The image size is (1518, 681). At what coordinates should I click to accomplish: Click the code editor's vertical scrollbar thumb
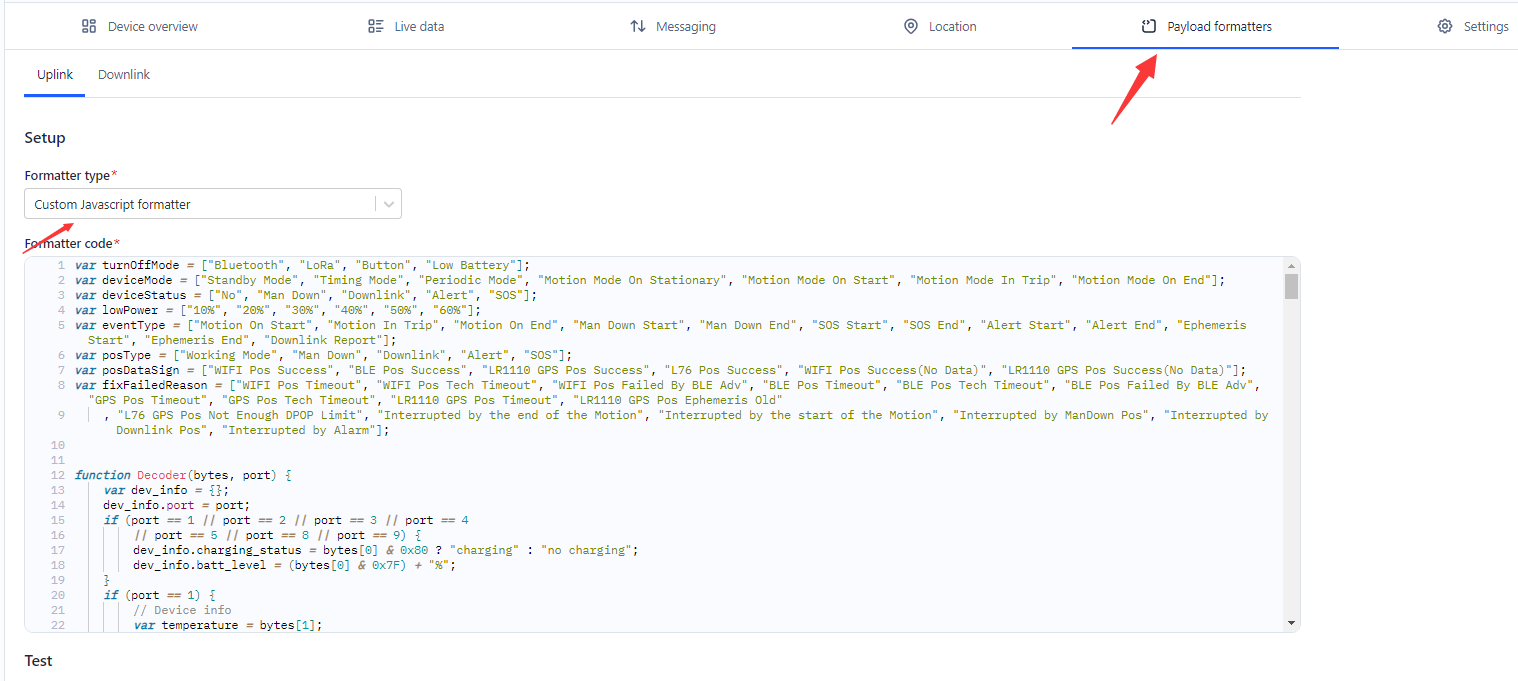pos(1291,287)
